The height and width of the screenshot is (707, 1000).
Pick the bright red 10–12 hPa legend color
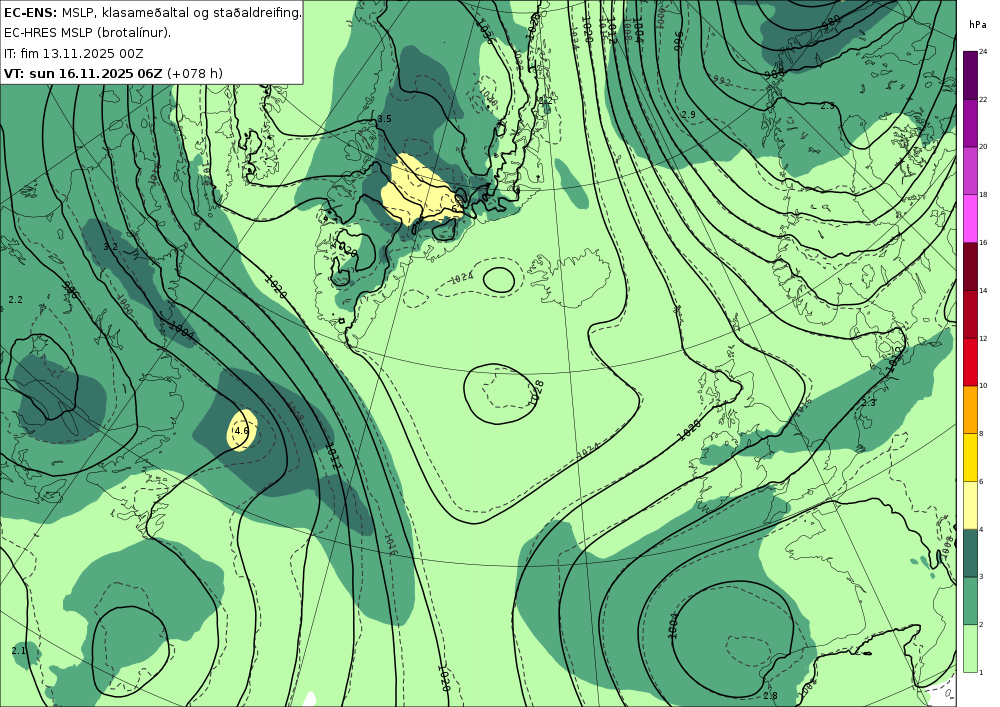pyautogui.click(x=970, y=361)
